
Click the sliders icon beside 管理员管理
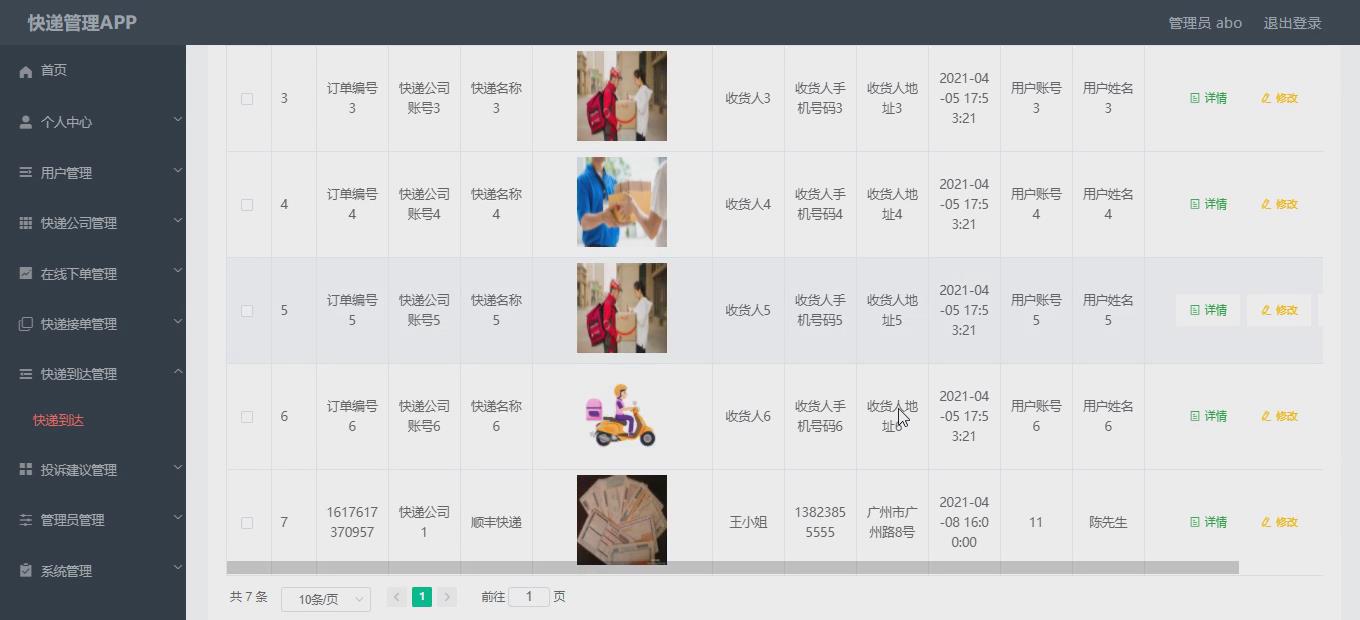click(26, 520)
